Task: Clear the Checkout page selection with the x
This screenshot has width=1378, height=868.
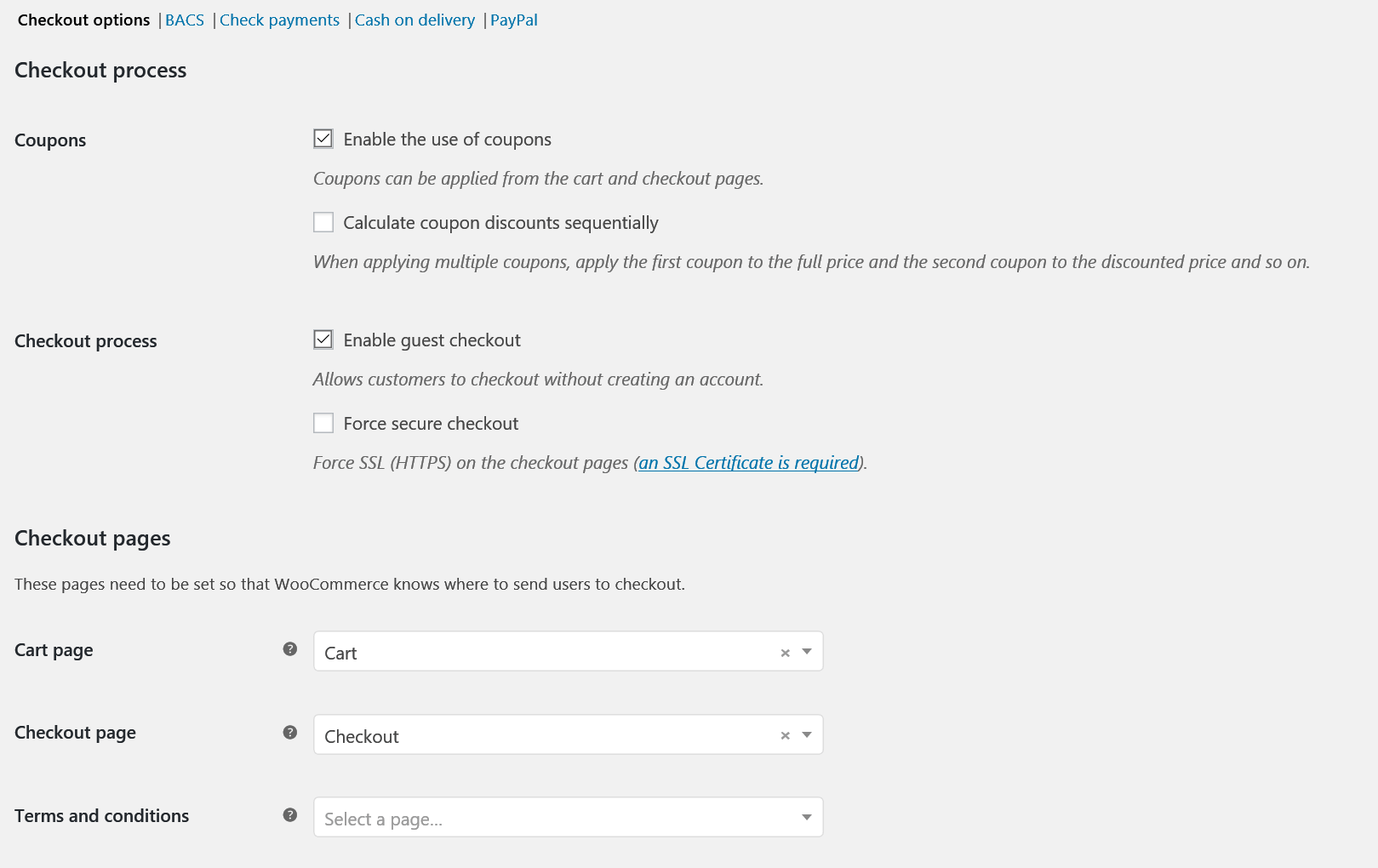Action: click(785, 735)
